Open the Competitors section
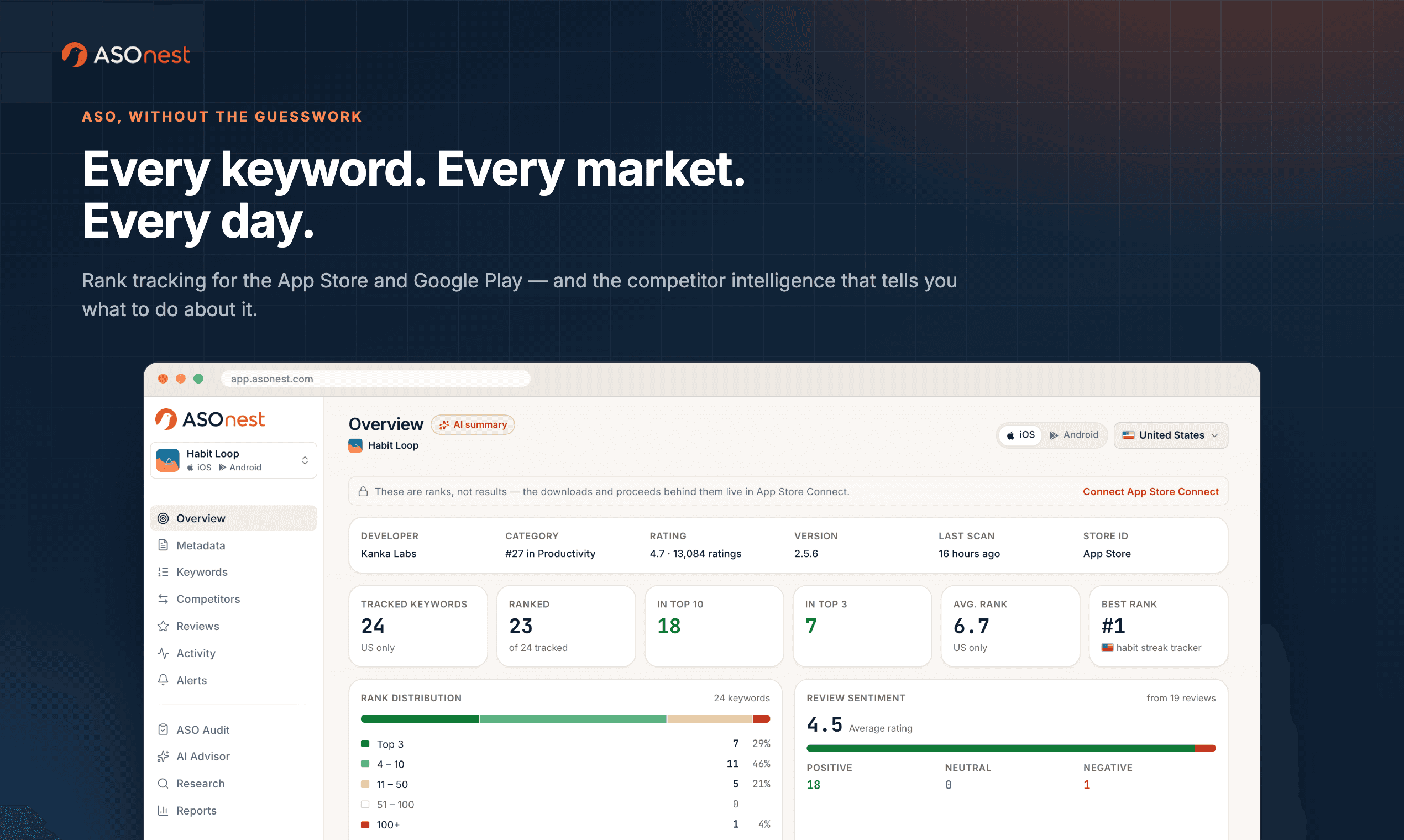Image resolution: width=1404 pixels, height=840 pixels. 233,599
